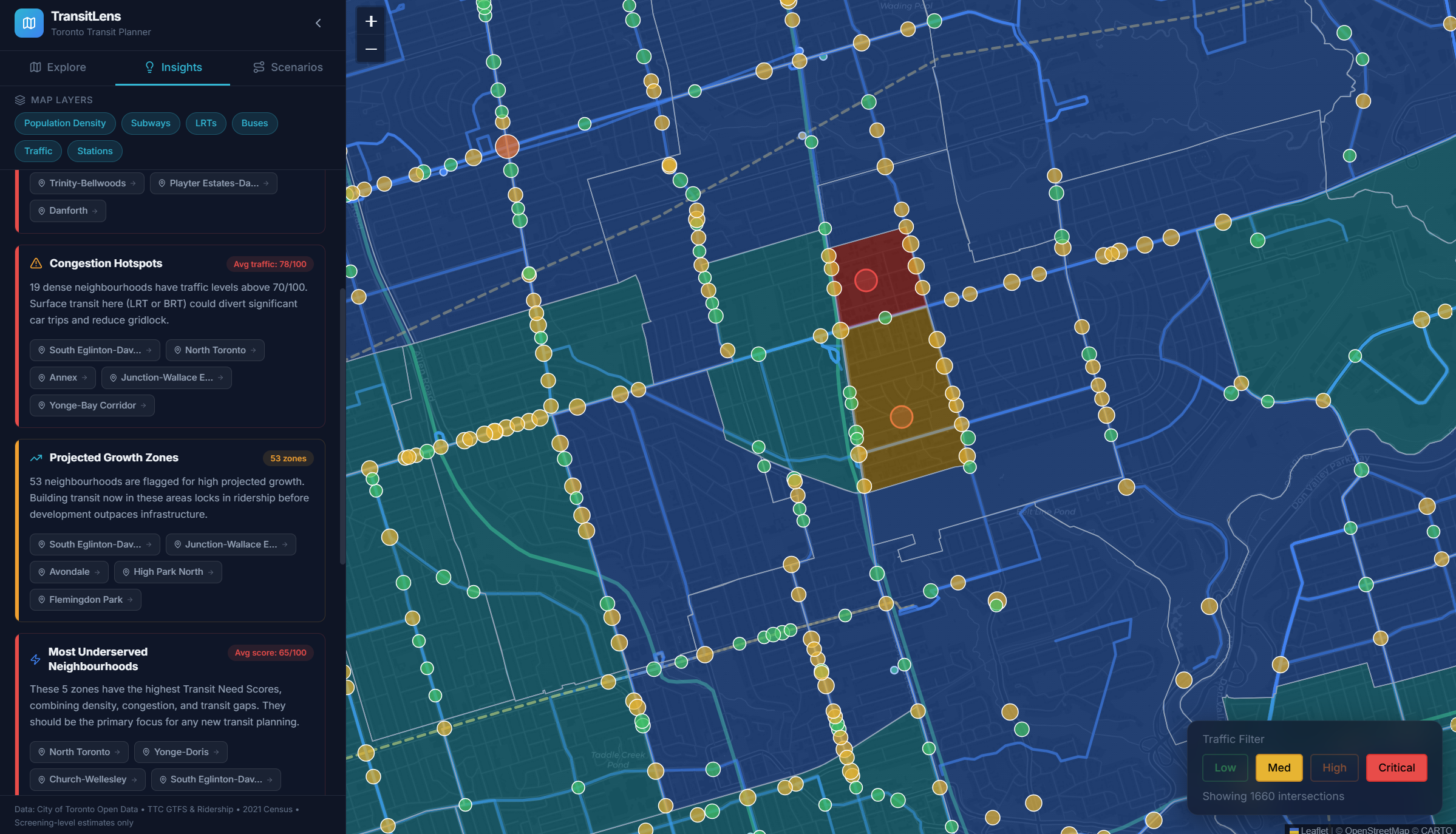
Task: Open the Scenarios tab
Action: click(x=288, y=67)
